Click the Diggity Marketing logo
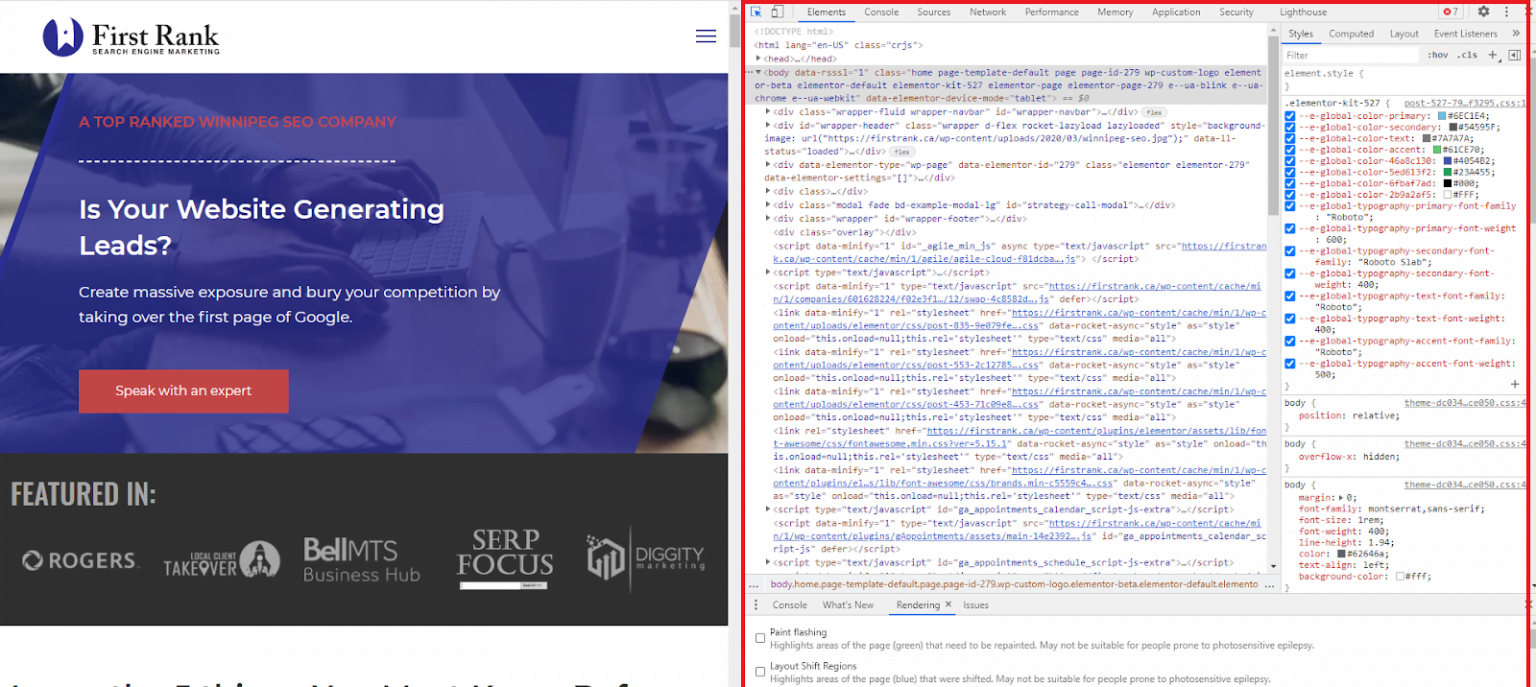 pos(645,557)
